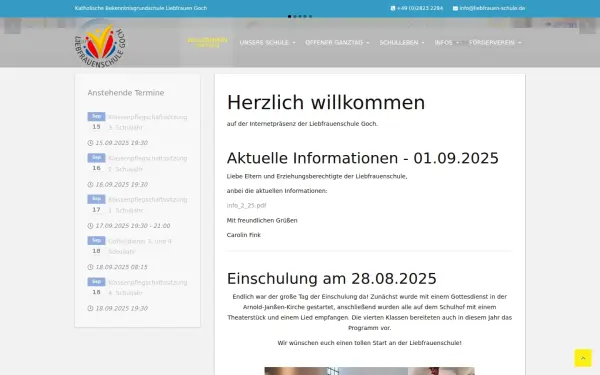Select the active first slideshow indicator dot

pos(289,16)
